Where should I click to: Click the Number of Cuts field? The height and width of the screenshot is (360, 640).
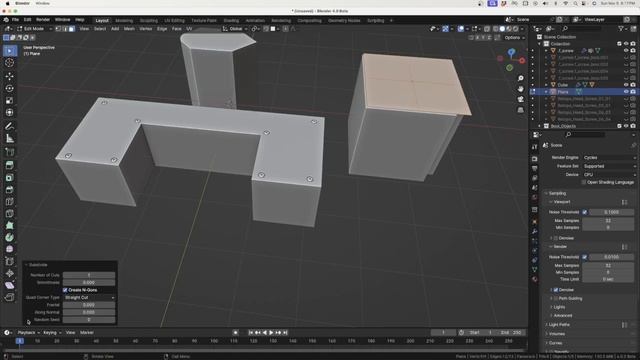pyautogui.click(x=89, y=275)
